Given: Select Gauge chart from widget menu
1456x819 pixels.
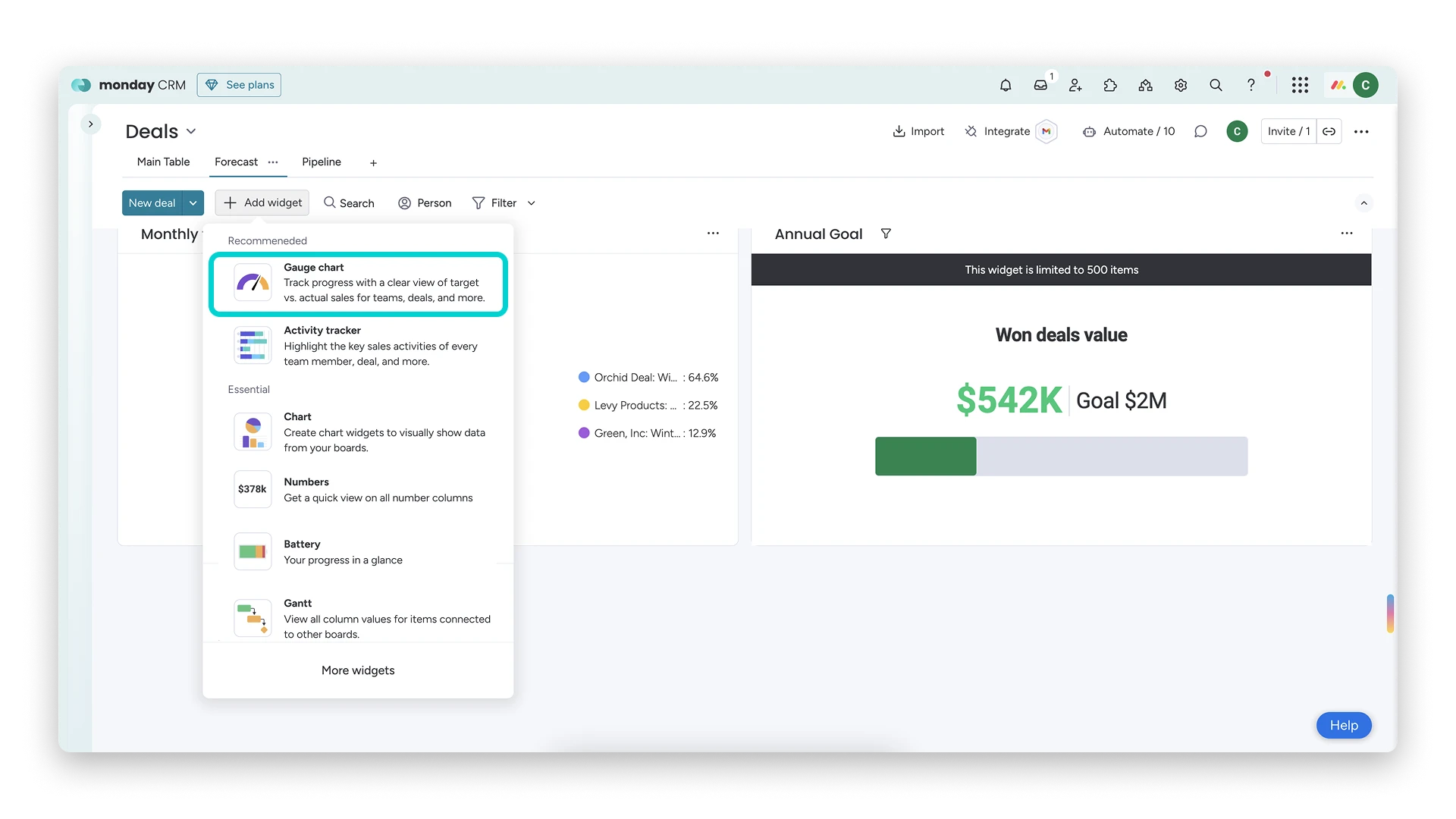Looking at the screenshot, I should (358, 283).
